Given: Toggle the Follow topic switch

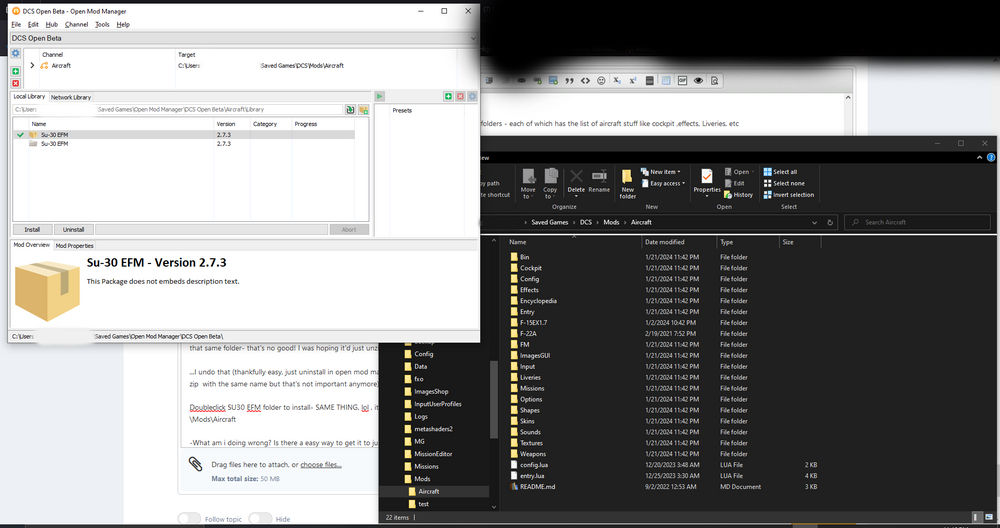Looking at the screenshot, I should point(189,519).
